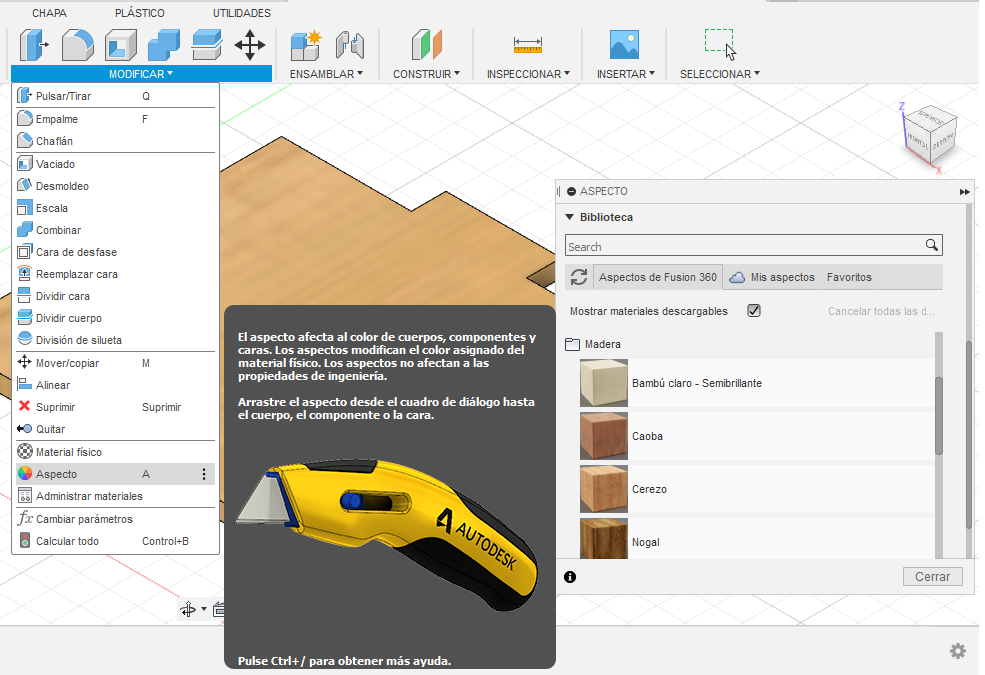985x675 pixels.
Task: Open the ENSAMBLAR dropdown menu
Action: point(326,74)
